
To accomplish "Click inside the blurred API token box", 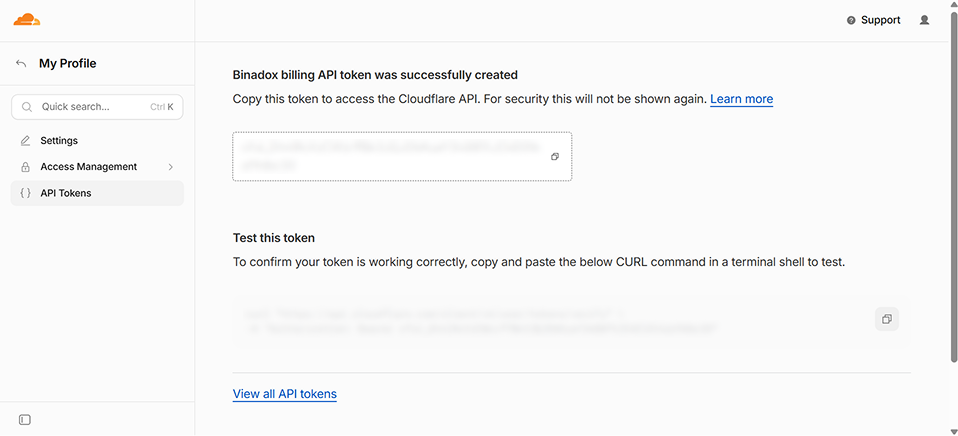I will tap(402, 156).
